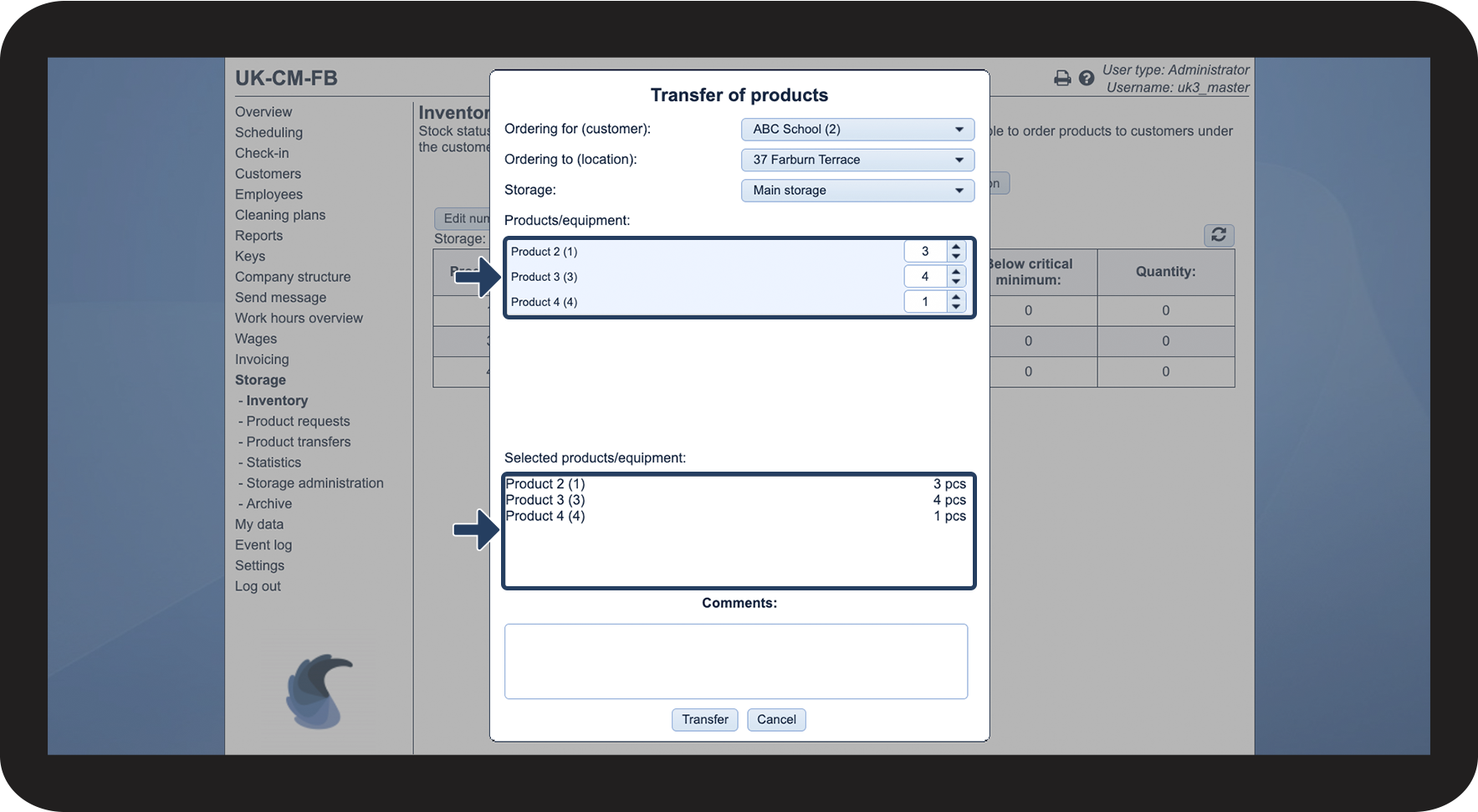Image resolution: width=1478 pixels, height=812 pixels.
Task: Click the Product 2 quantity field
Action: pyautogui.click(x=925, y=252)
